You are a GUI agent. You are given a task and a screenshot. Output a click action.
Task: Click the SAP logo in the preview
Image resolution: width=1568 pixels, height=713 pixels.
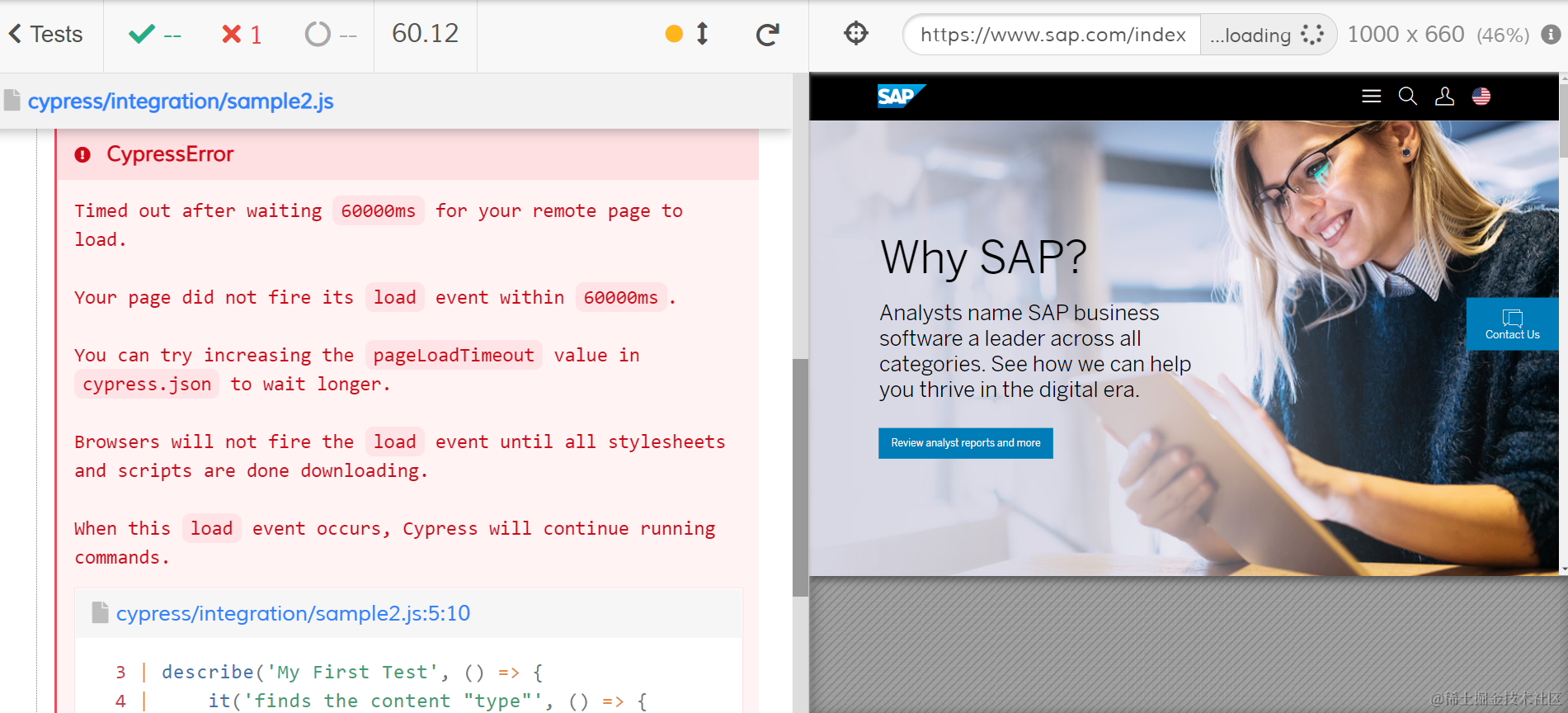tap(901, 97)
